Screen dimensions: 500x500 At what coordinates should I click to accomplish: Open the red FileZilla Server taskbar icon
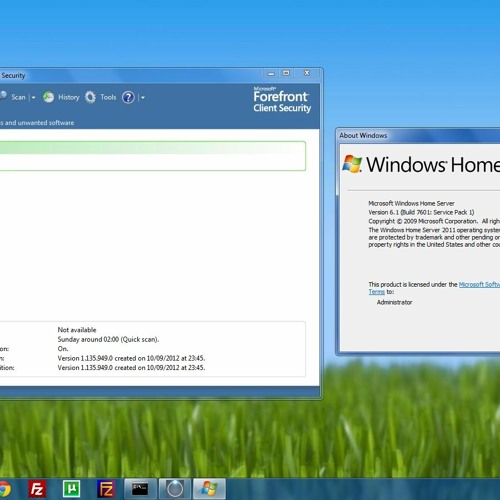37,489
